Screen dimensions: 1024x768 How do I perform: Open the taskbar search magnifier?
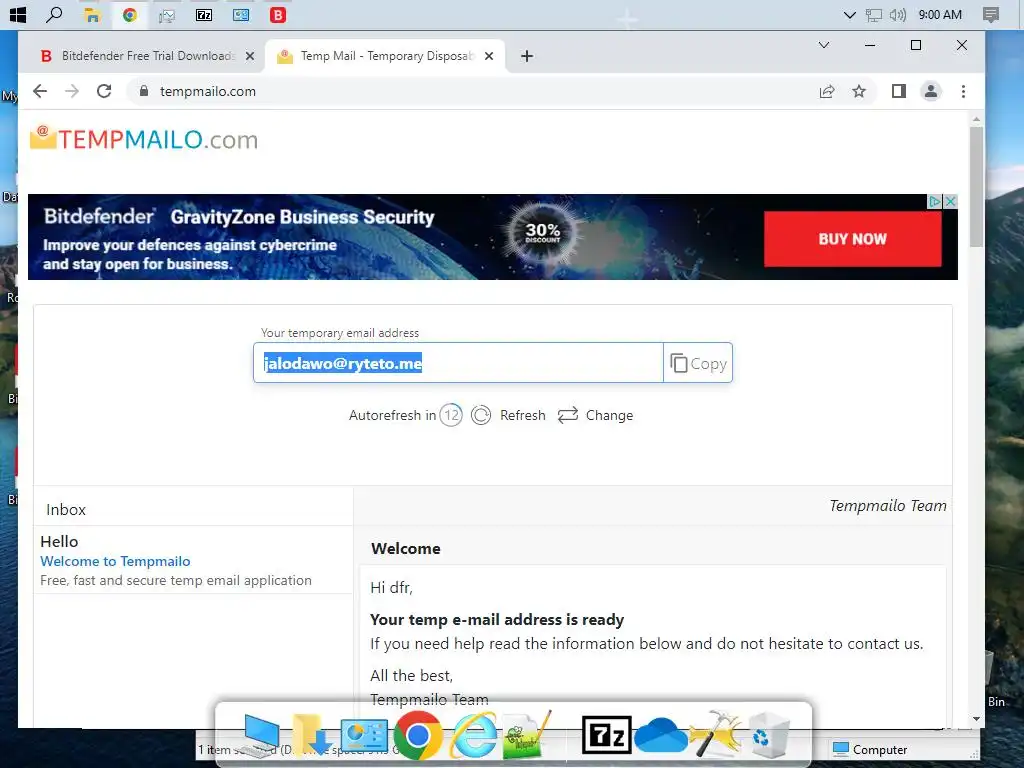(54, 14)
